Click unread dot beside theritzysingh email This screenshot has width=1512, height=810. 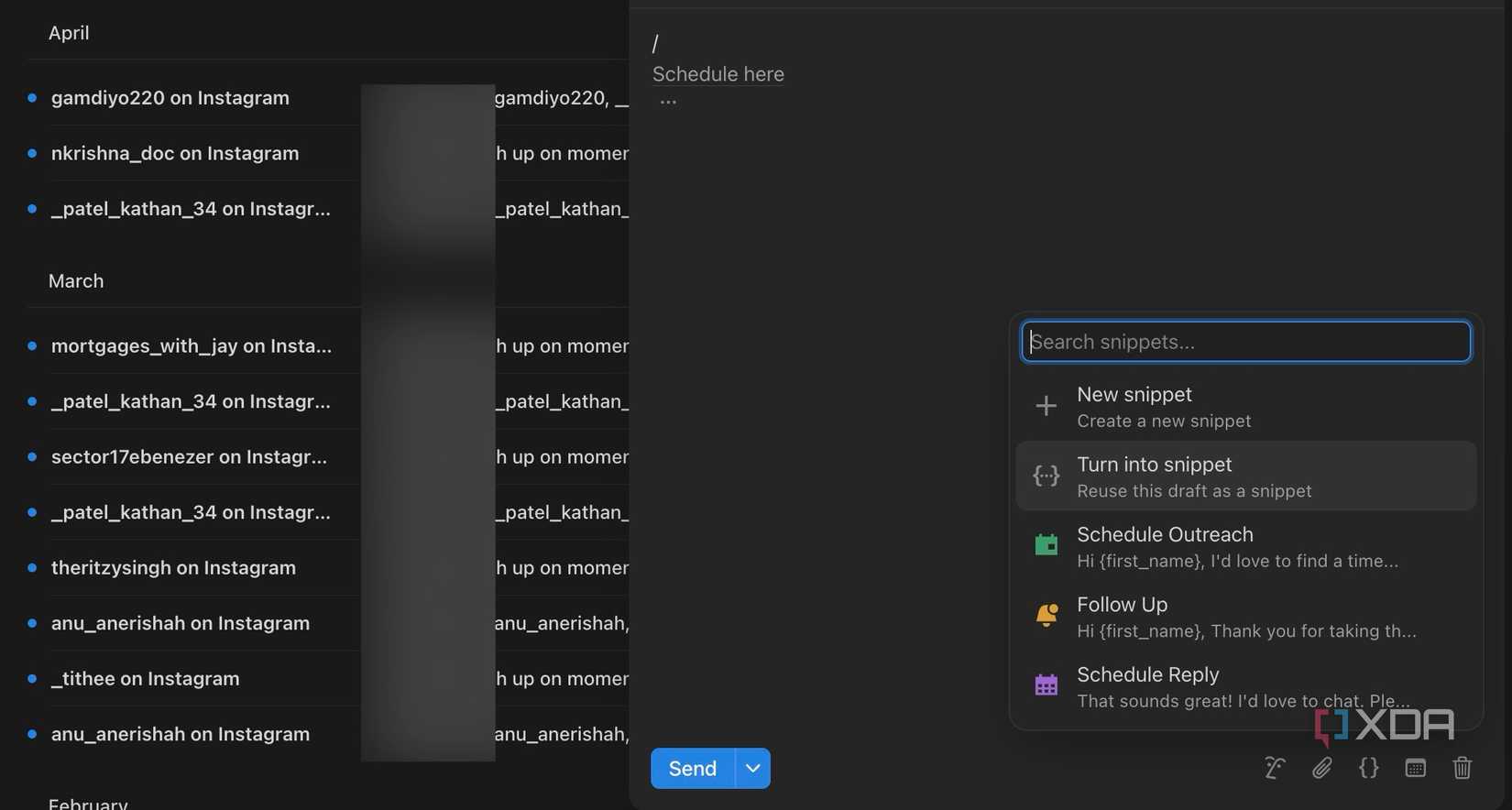pyautogui.click(x=32, y=568)
